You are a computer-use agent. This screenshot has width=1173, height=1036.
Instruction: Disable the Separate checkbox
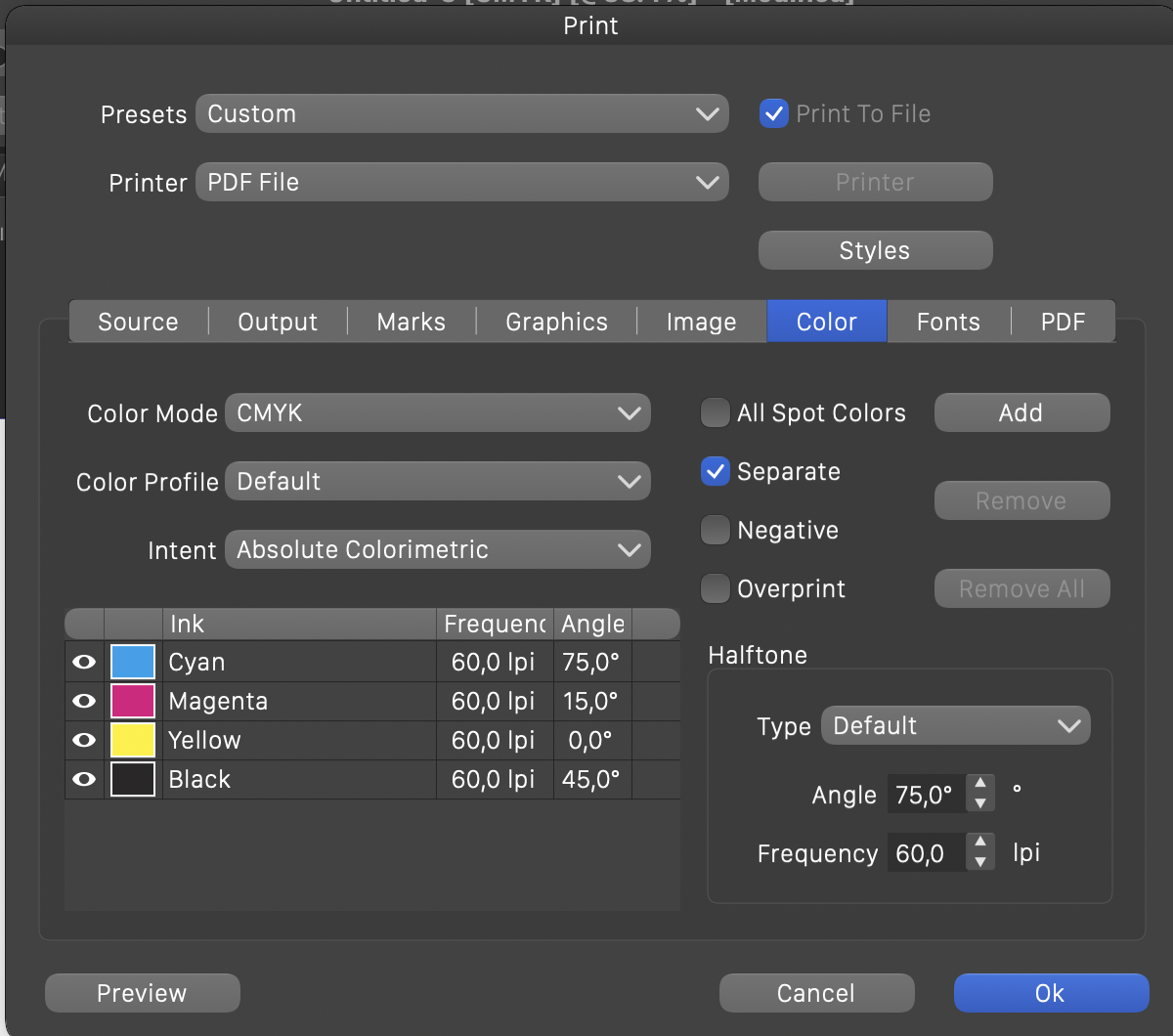click(x=716, y=472)
